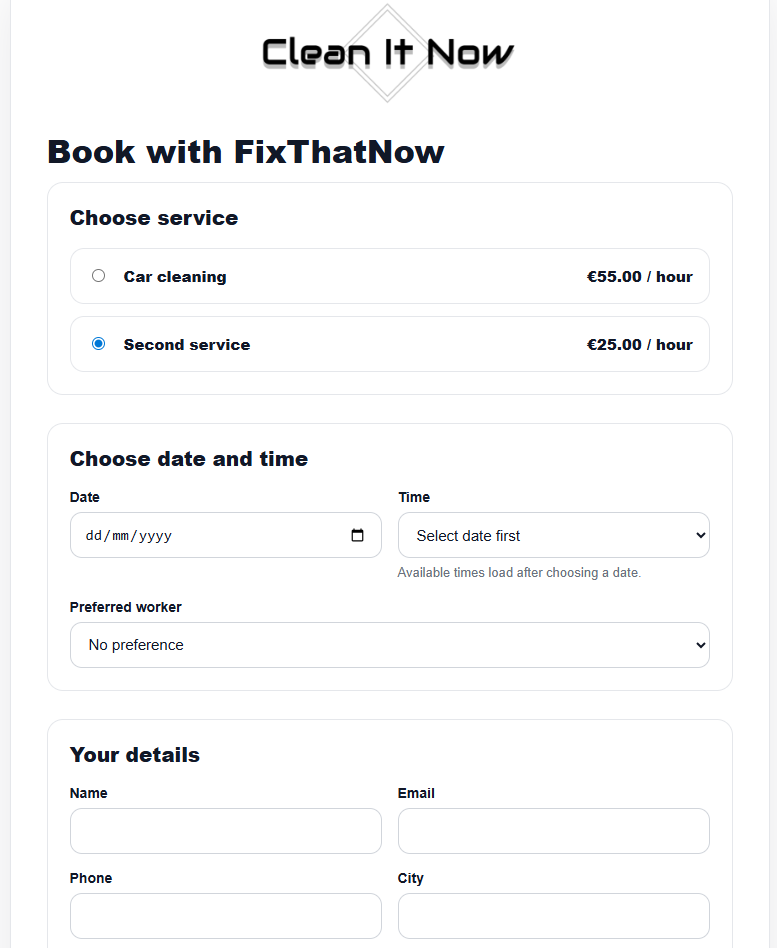Focus the Date input field

(x=226, y=535)
